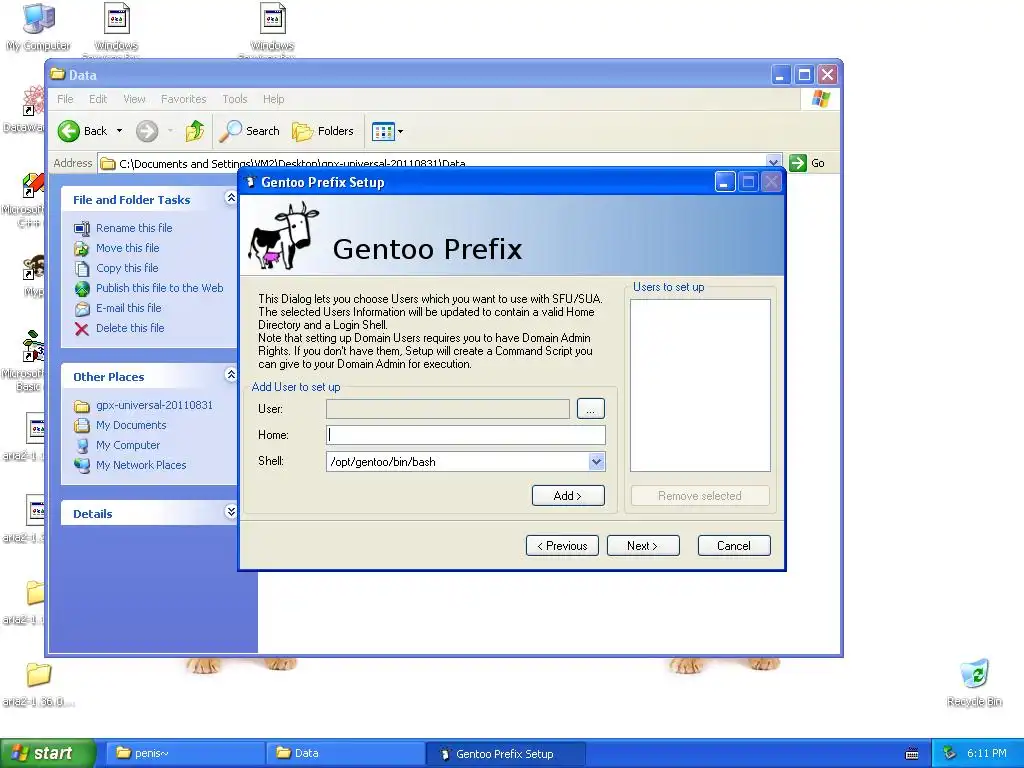Screen dimensions: 1024x768
Task: Click the Rename this file icon
Action: 82,229
